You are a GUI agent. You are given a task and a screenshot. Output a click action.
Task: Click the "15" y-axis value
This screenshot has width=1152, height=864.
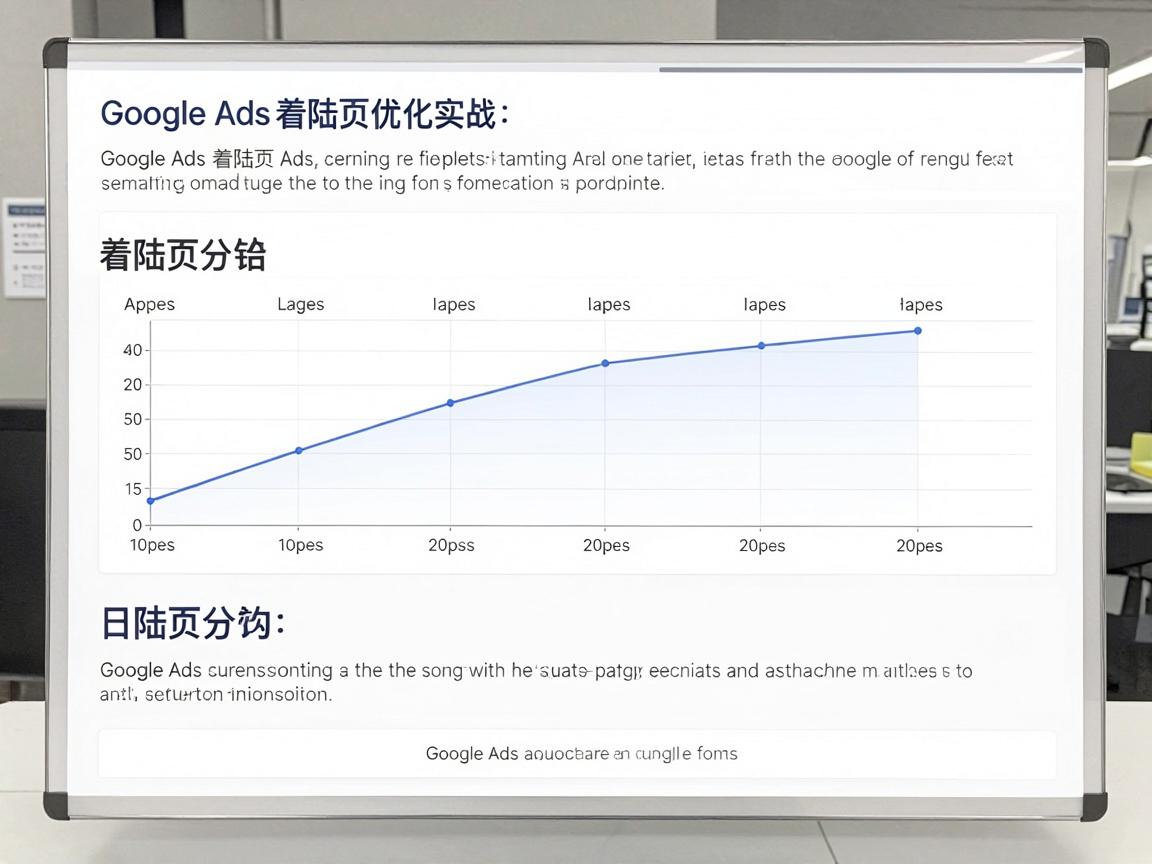coord(133,489)
